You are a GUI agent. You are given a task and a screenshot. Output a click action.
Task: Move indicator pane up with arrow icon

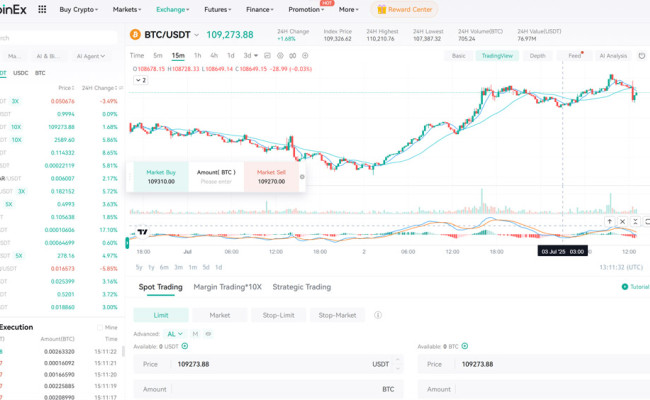click(611, 221)
